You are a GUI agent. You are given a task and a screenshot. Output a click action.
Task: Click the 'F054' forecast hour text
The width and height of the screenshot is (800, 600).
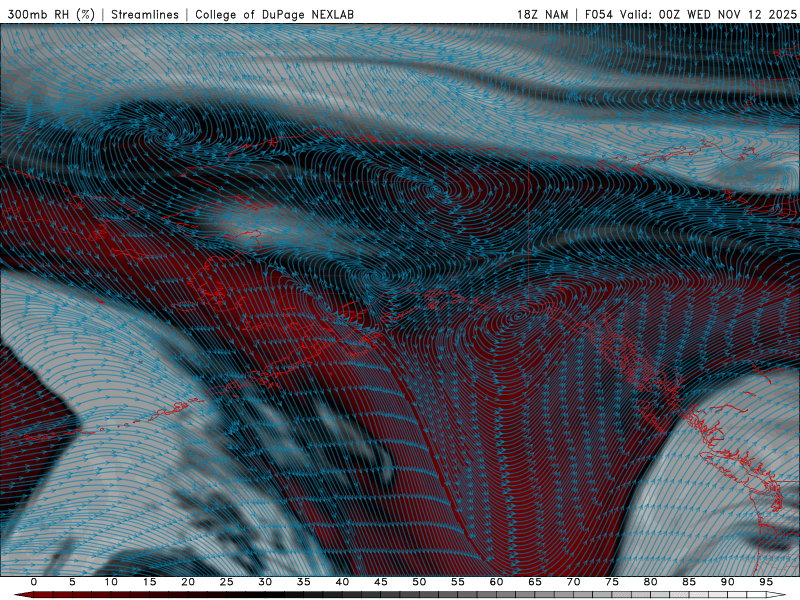598,14
